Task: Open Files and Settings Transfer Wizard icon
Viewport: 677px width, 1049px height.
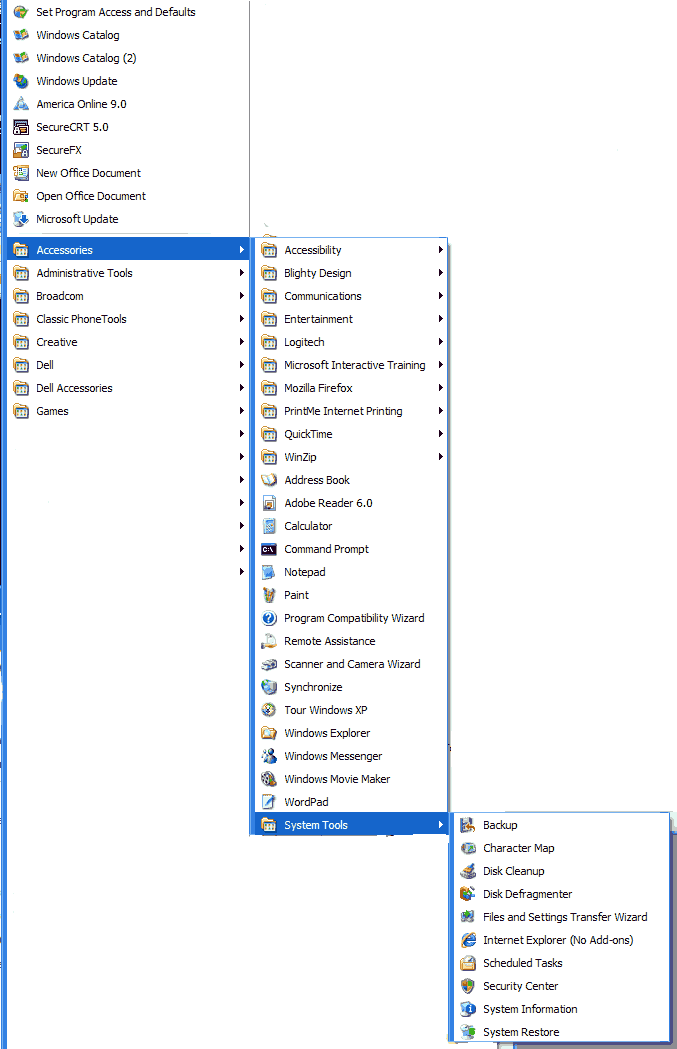Action: point(468,917)
